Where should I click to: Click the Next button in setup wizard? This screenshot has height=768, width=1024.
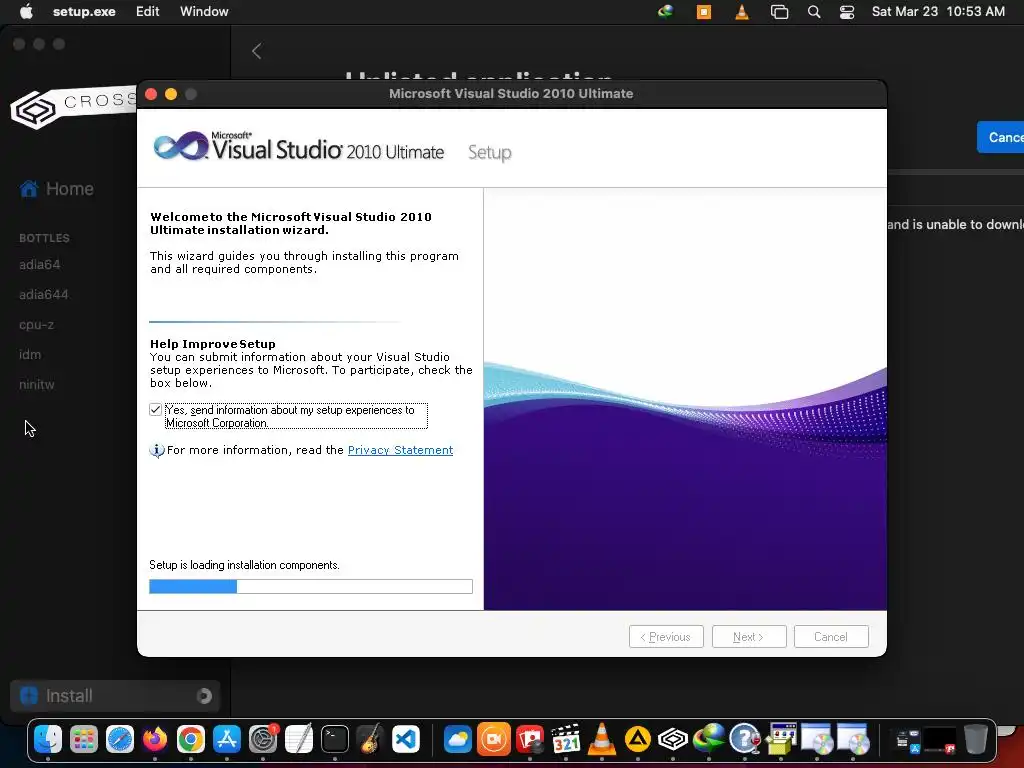pos(748,637)
